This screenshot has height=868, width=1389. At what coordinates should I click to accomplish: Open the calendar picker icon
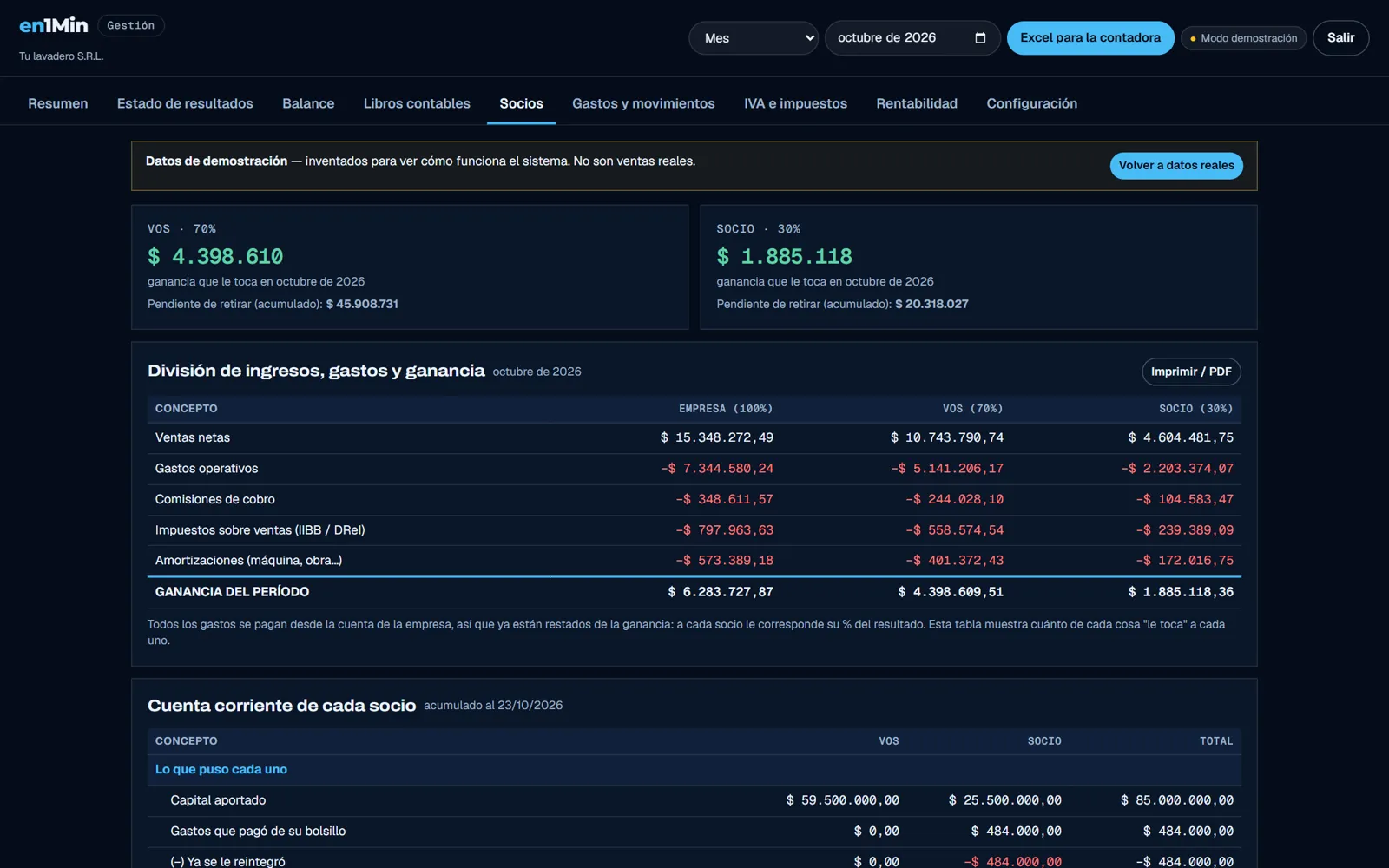[x=980, y=38]
